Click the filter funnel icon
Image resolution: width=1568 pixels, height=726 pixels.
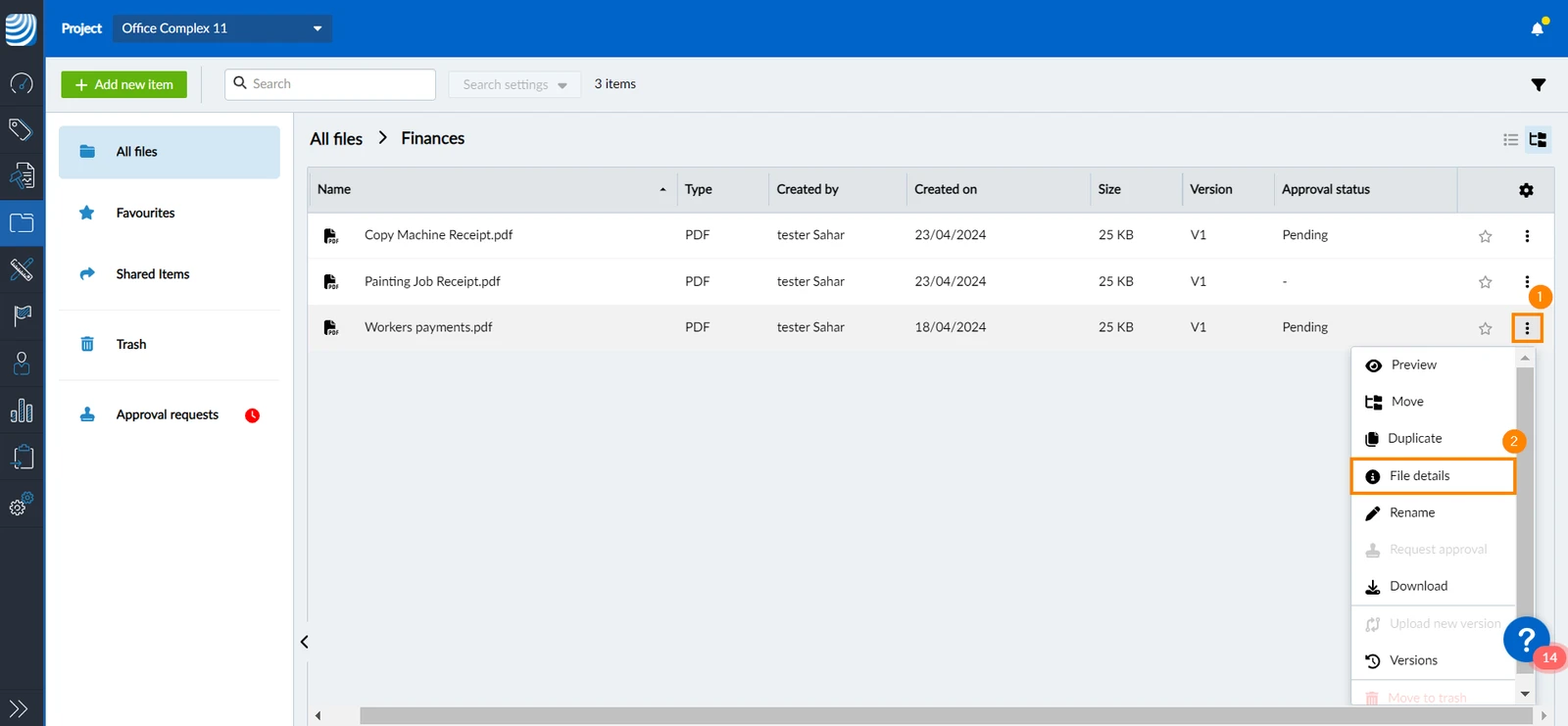pos(1539,85)
